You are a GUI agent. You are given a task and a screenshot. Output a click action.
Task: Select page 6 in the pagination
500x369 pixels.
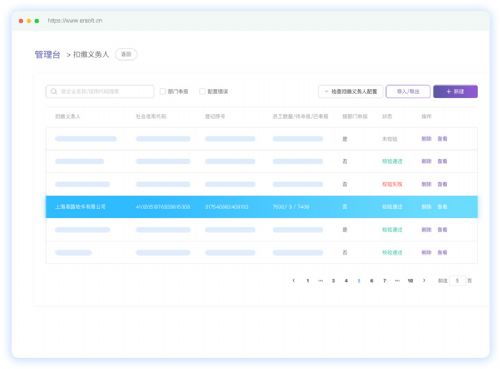pos(371,281)
